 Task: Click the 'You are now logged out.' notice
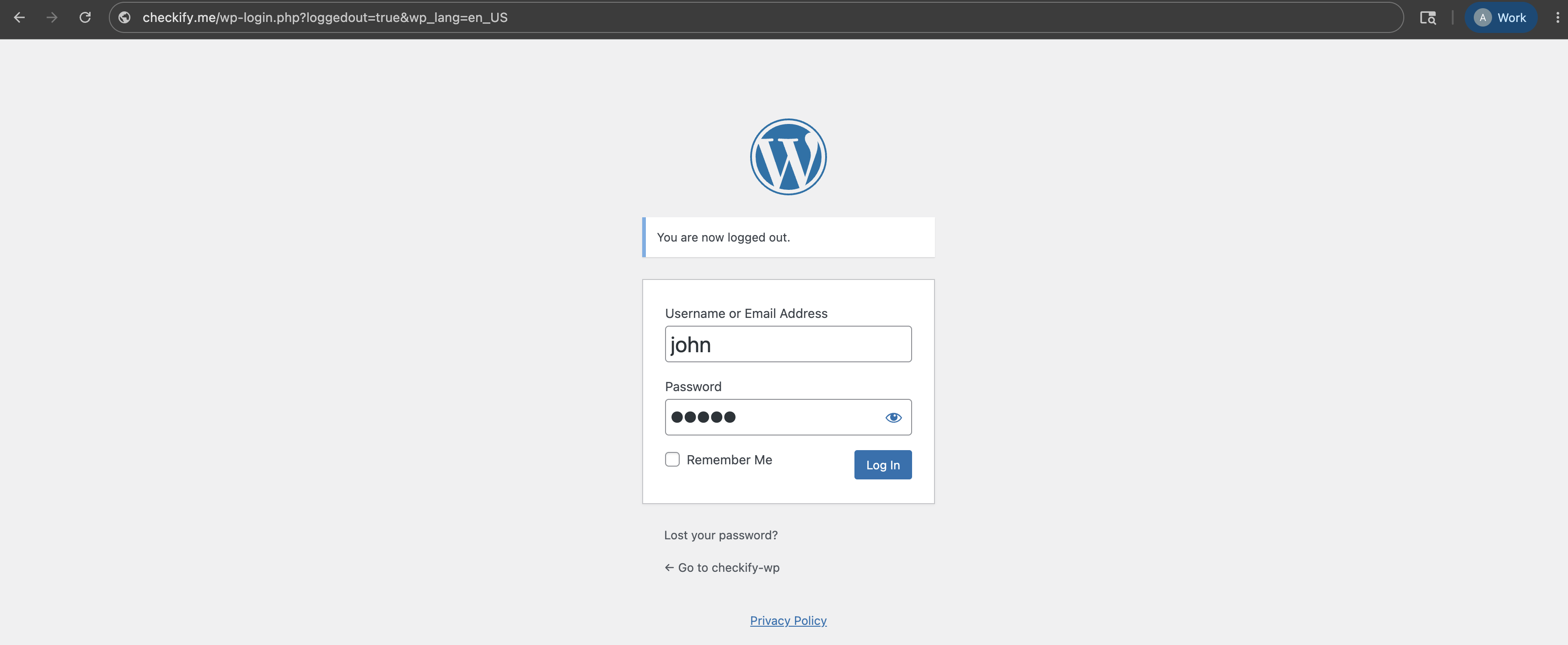coord(788,237)
